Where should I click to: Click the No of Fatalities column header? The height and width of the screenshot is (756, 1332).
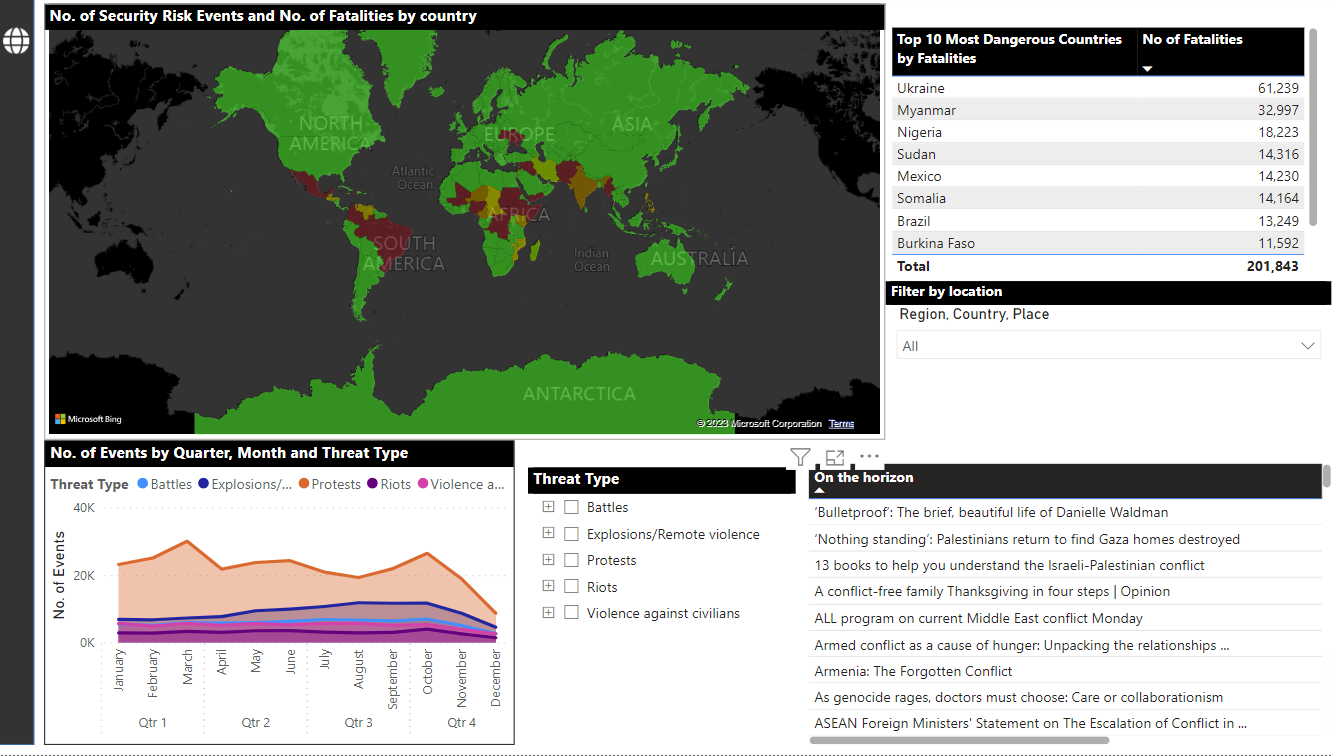(1192, 40)
